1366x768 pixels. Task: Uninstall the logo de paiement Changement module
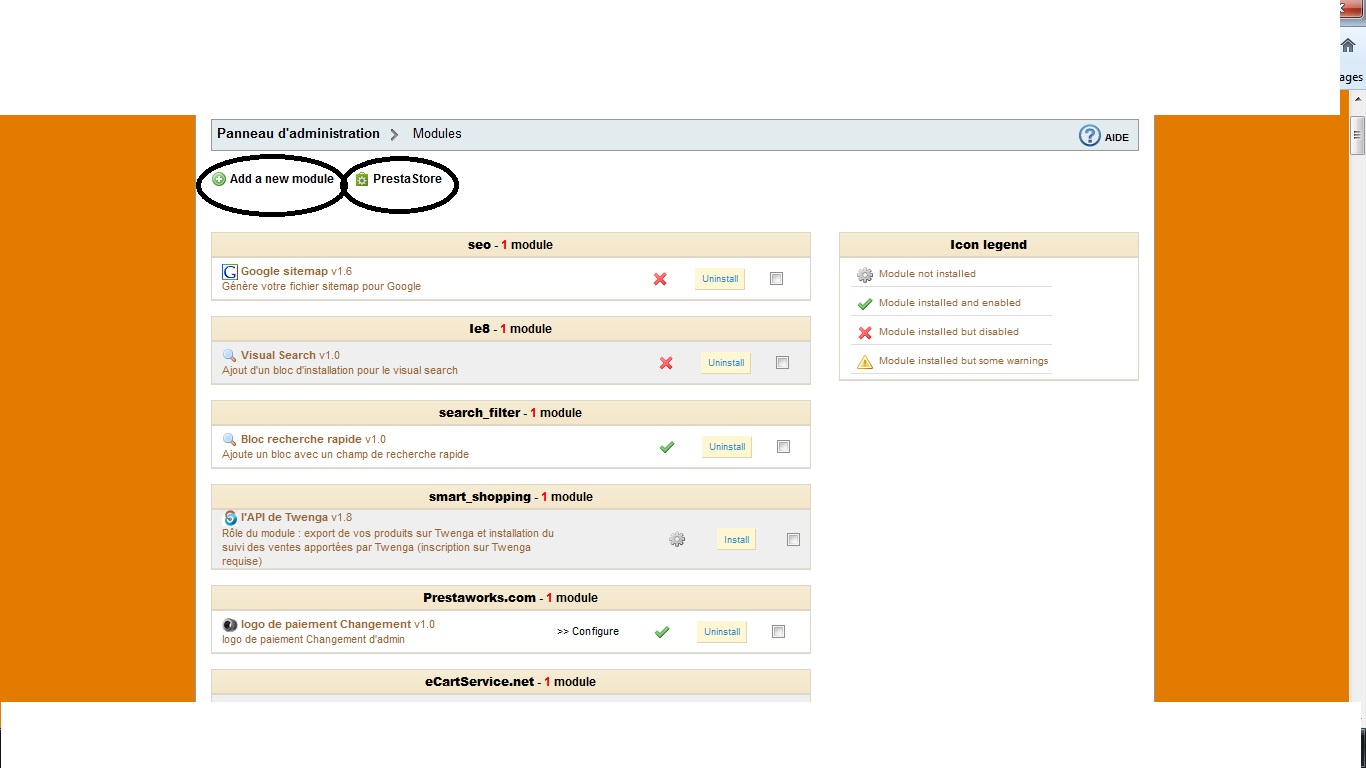pos(722,632)
